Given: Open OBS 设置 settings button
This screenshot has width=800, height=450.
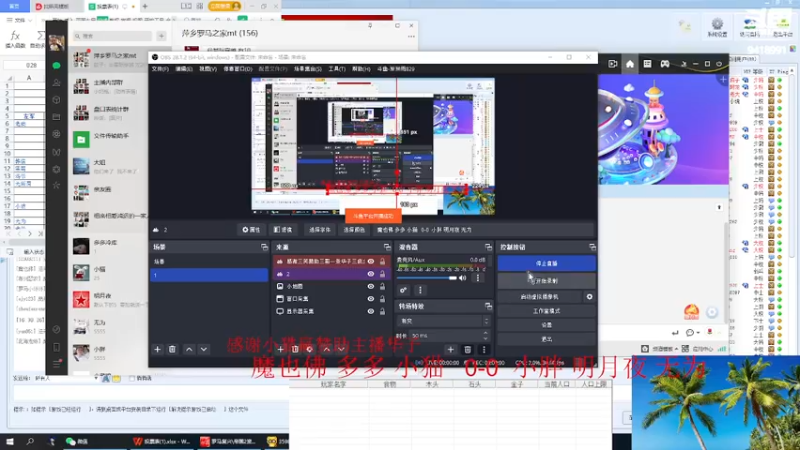Looking at the screenshot, I should tap(546, 325).
